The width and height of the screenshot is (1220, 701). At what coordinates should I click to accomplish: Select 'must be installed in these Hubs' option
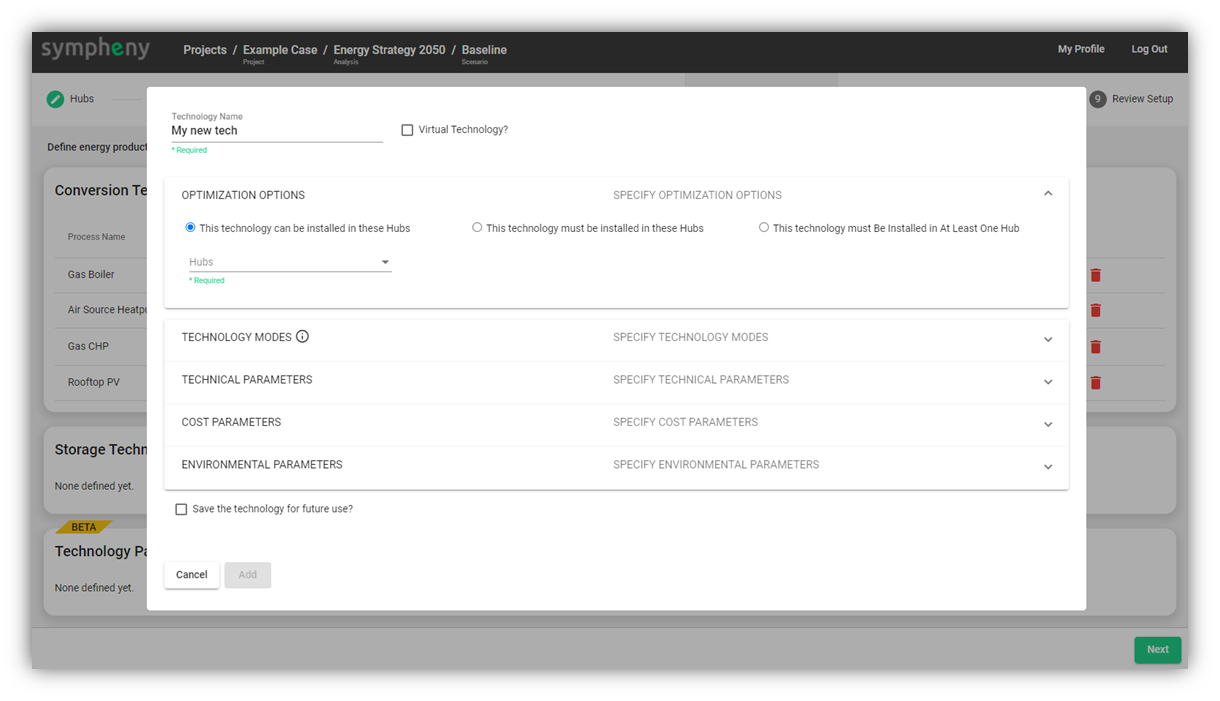pos(477,228)
